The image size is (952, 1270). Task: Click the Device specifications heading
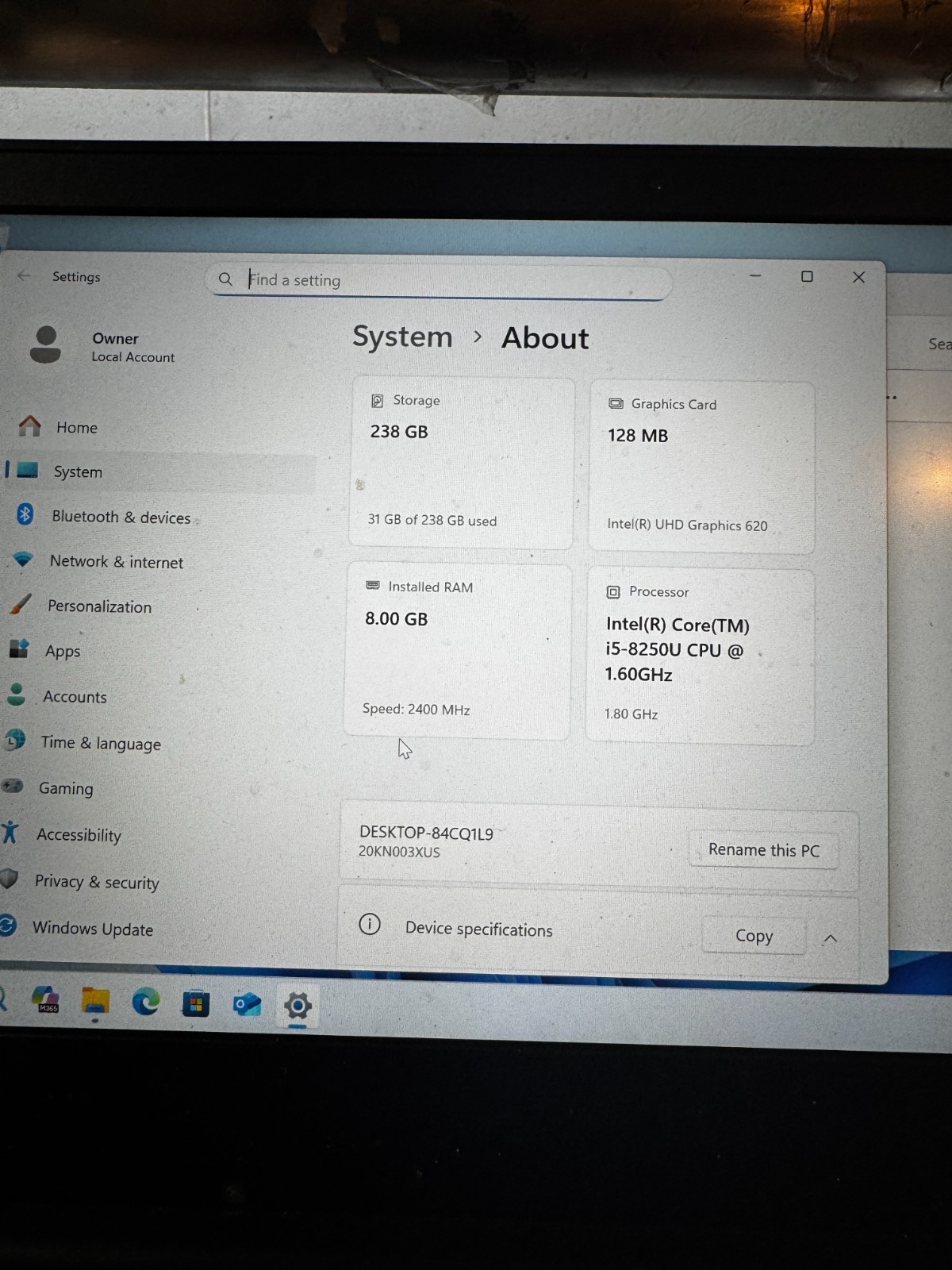[x=478, y=929]
